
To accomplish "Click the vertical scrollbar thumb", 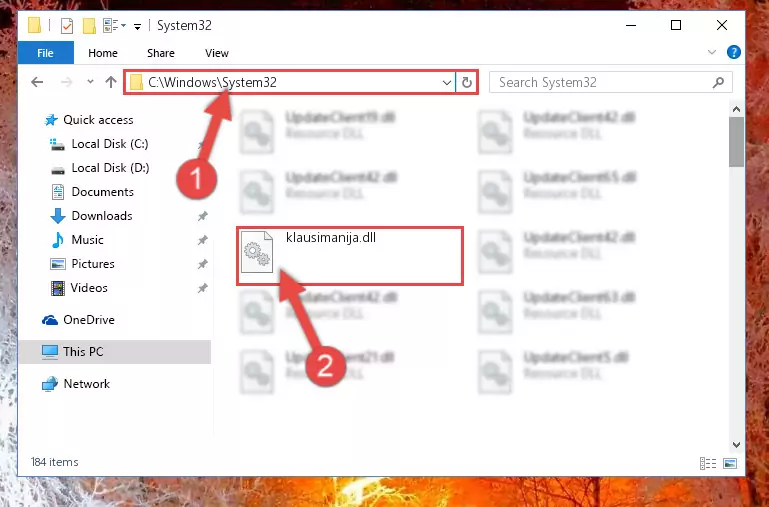I will [736, 142].
